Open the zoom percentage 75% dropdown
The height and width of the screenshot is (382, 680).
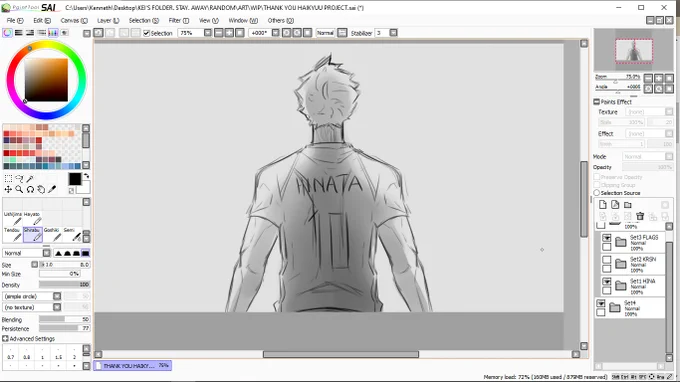pos(208,33)
